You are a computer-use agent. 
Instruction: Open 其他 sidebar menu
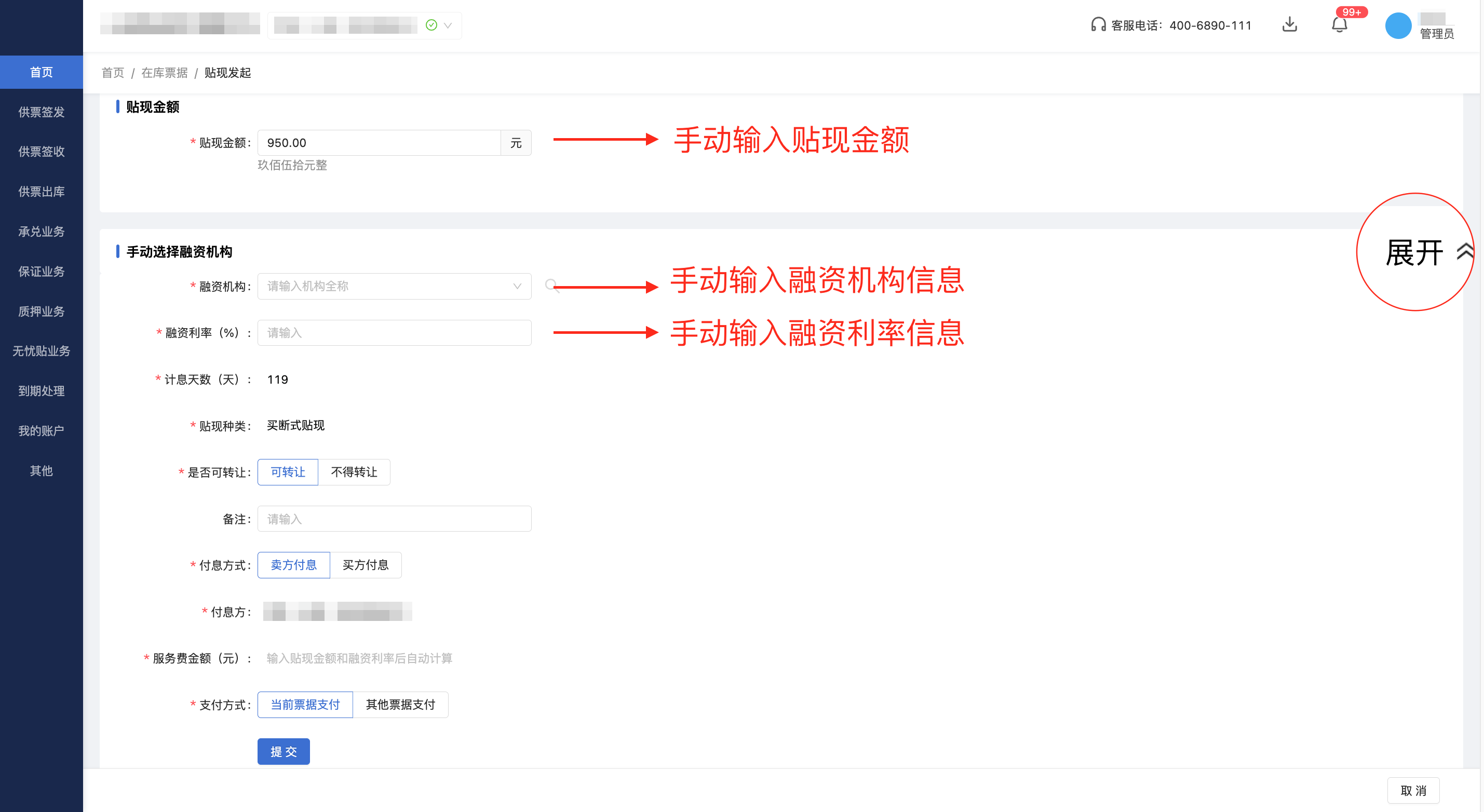42,470
